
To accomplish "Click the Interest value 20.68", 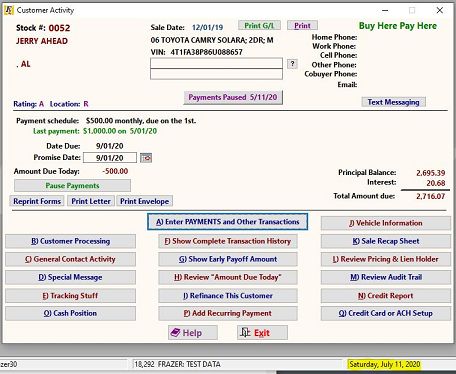I will coord(436,183).
